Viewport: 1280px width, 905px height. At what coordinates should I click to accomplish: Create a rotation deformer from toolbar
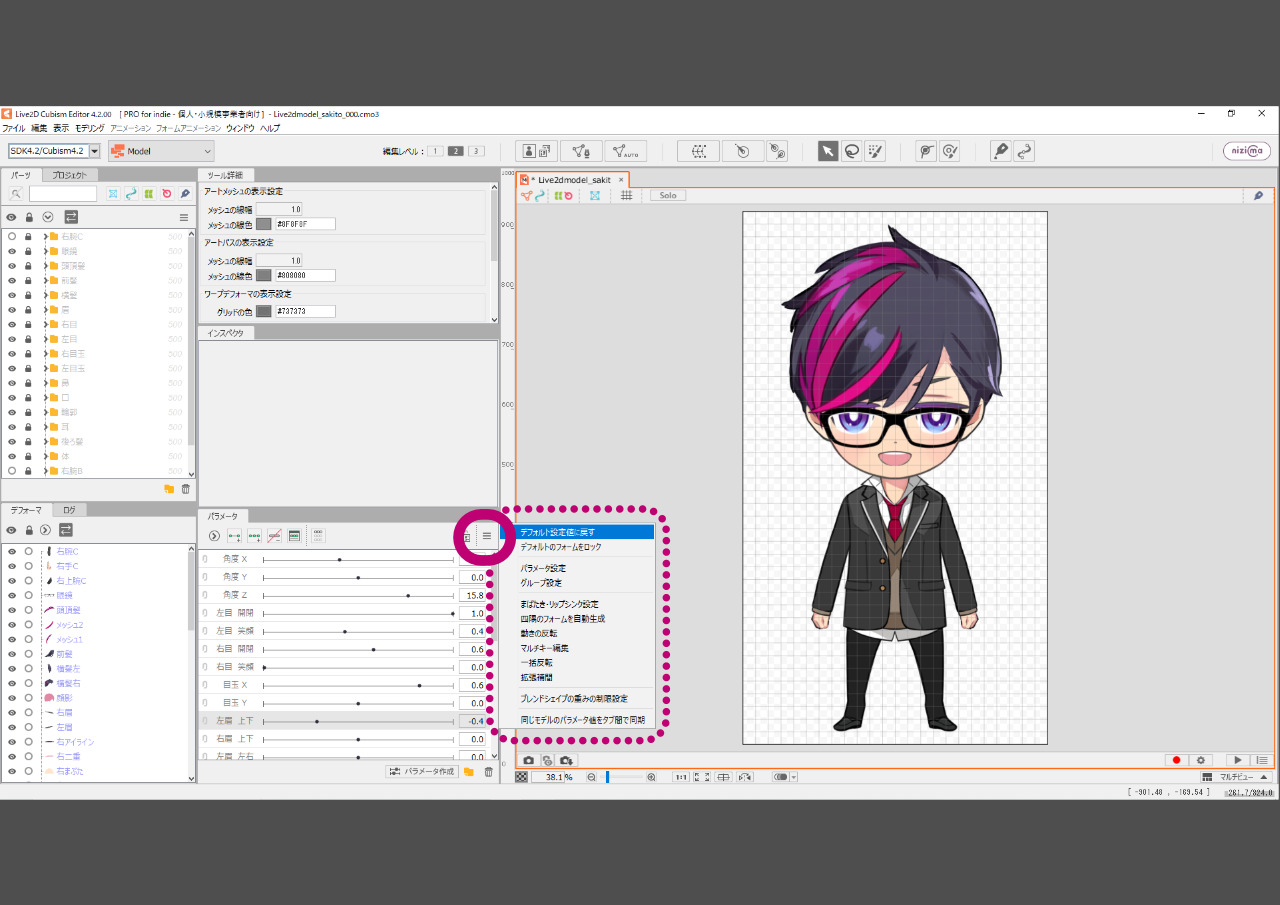[x=742, y=151]
